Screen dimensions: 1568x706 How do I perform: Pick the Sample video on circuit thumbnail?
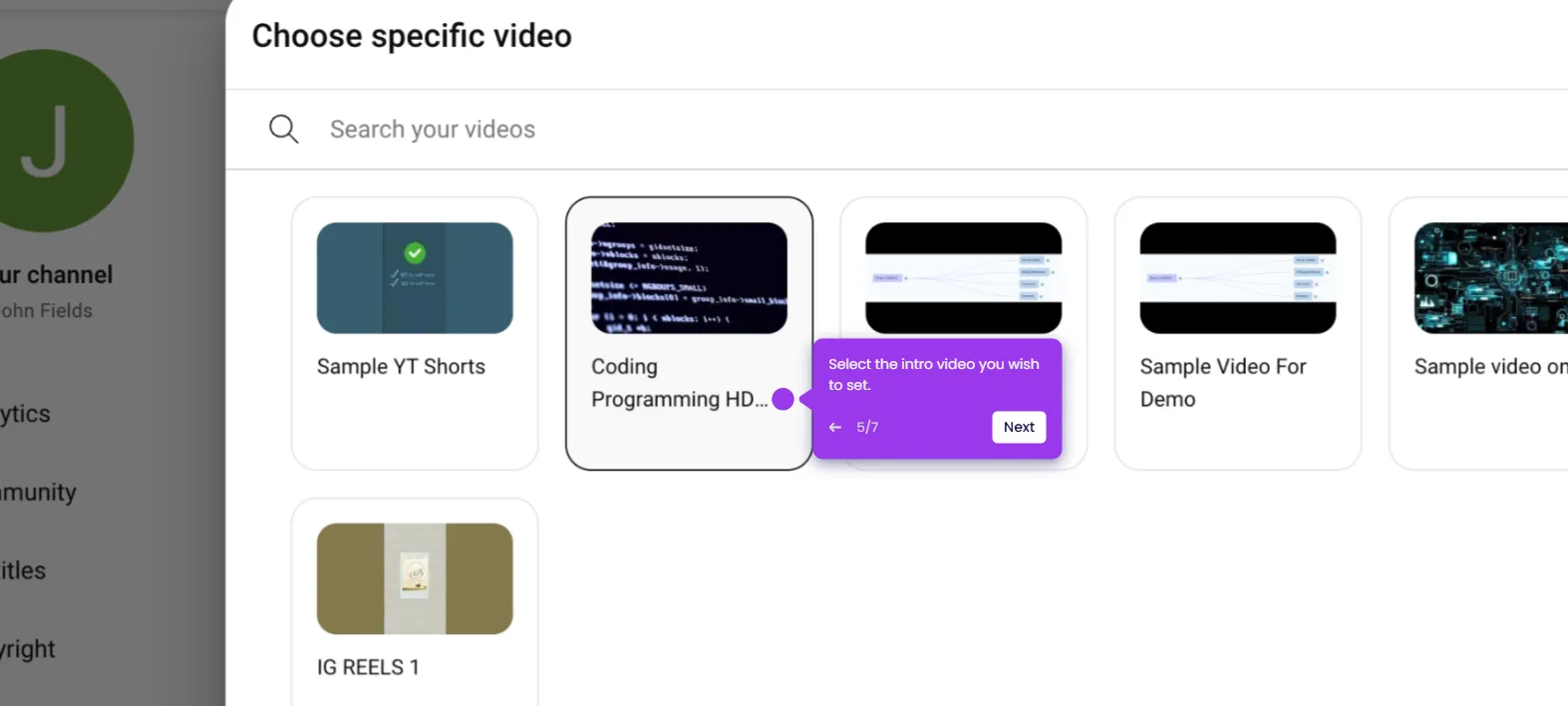pos(1491,278)
